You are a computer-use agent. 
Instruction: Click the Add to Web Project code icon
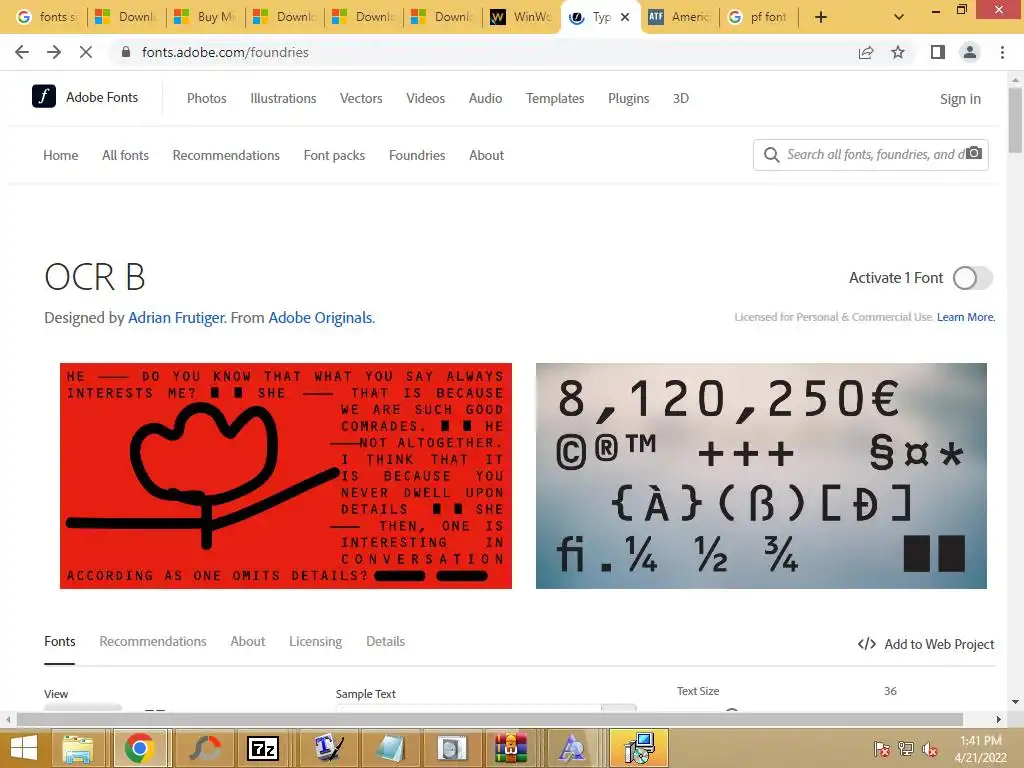(867, 644)
